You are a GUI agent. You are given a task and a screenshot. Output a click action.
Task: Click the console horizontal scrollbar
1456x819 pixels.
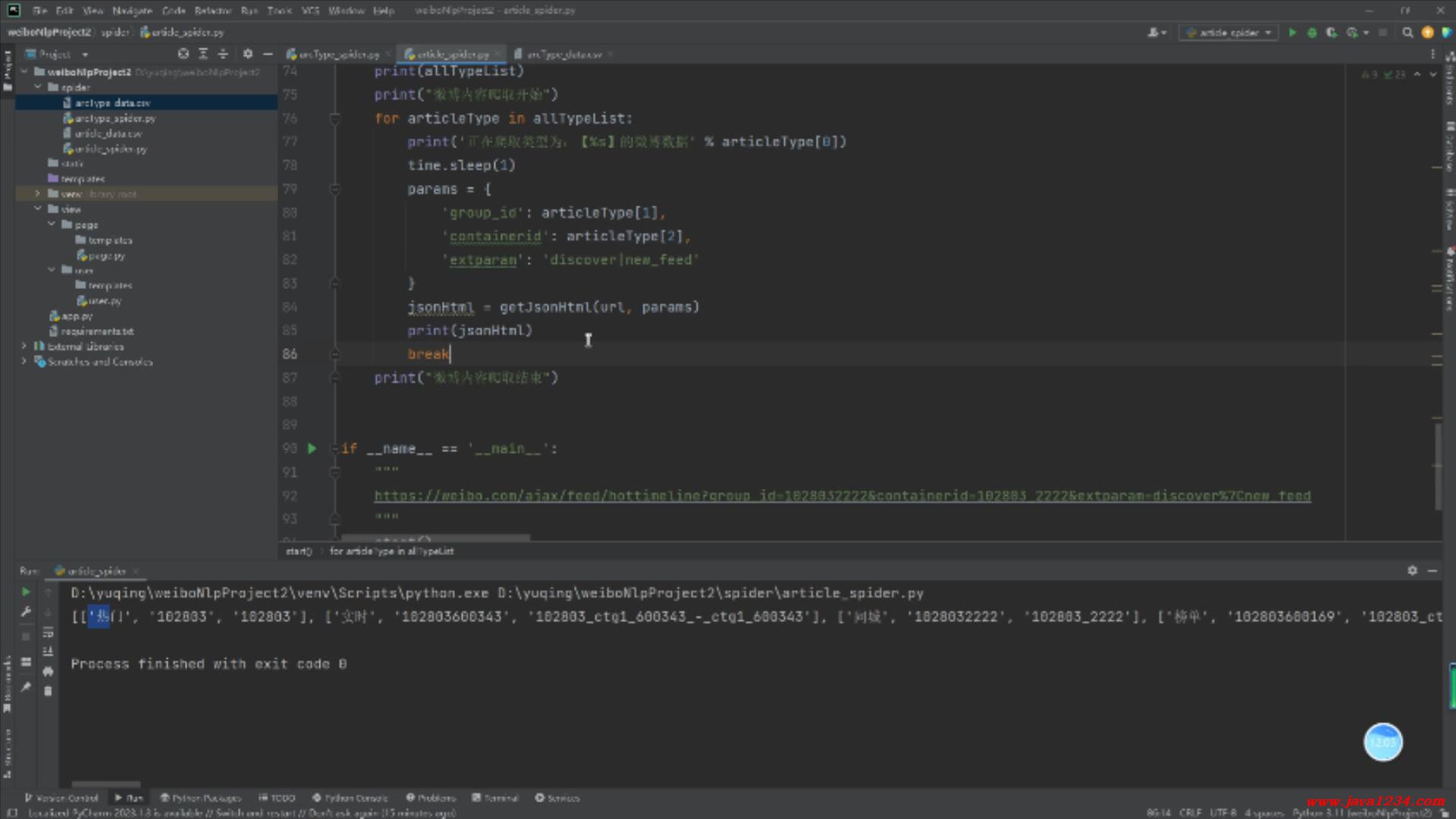tap(106, 784)
